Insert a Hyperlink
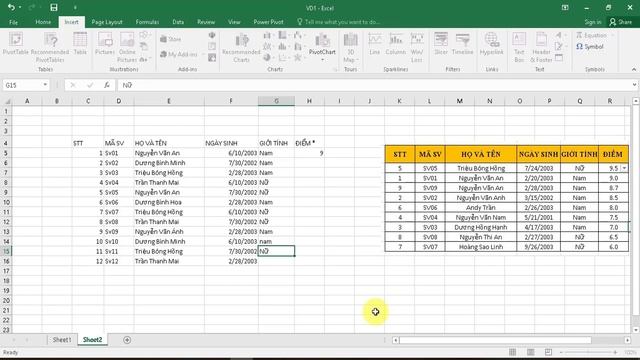This screenshot has width=640, height=360. tap(491, 44)
